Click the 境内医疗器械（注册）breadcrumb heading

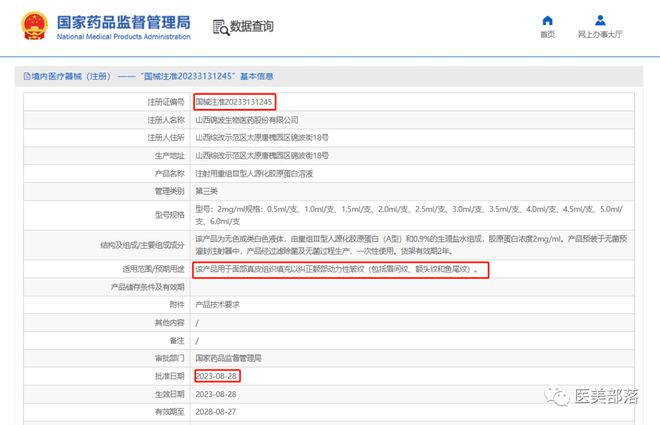point(71,76)
